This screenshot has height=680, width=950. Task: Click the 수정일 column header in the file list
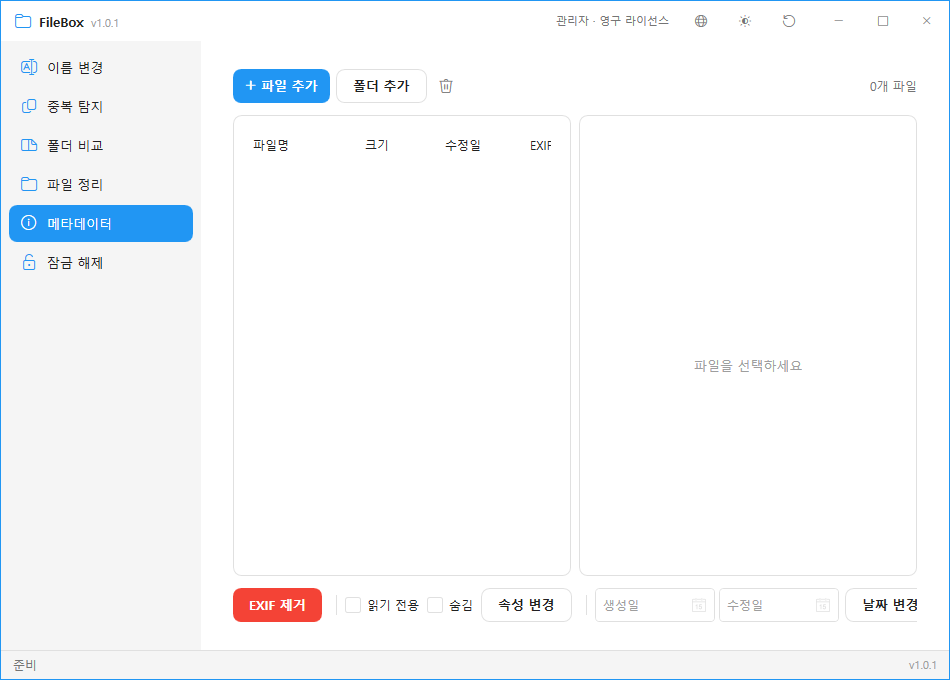pos(463,145)
